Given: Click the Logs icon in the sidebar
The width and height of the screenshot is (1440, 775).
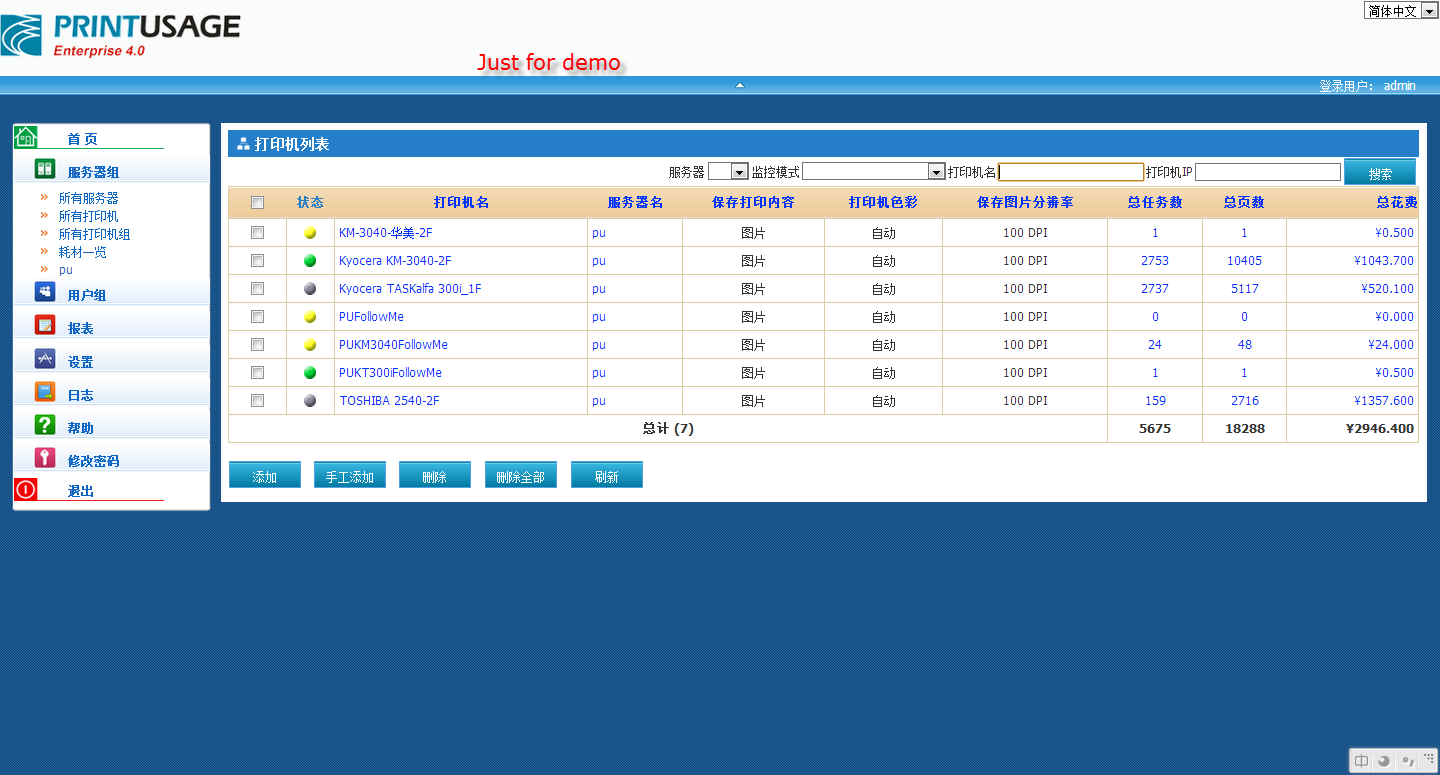Looking at the screenshot, I should [45, 392].
